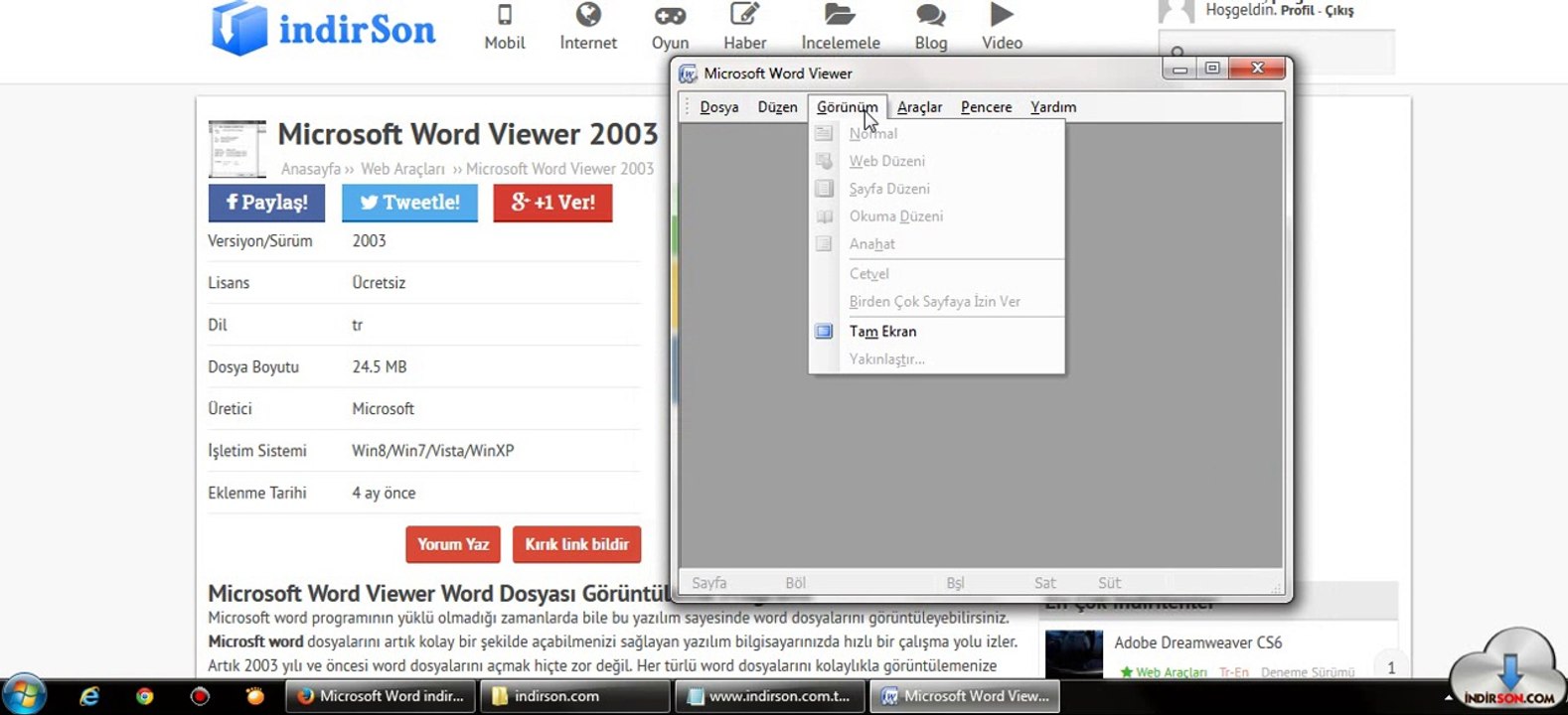Switch to the Firefox Microsoft Word indir taskbar window
This screenshot has width=1568, height=715.
381,696
